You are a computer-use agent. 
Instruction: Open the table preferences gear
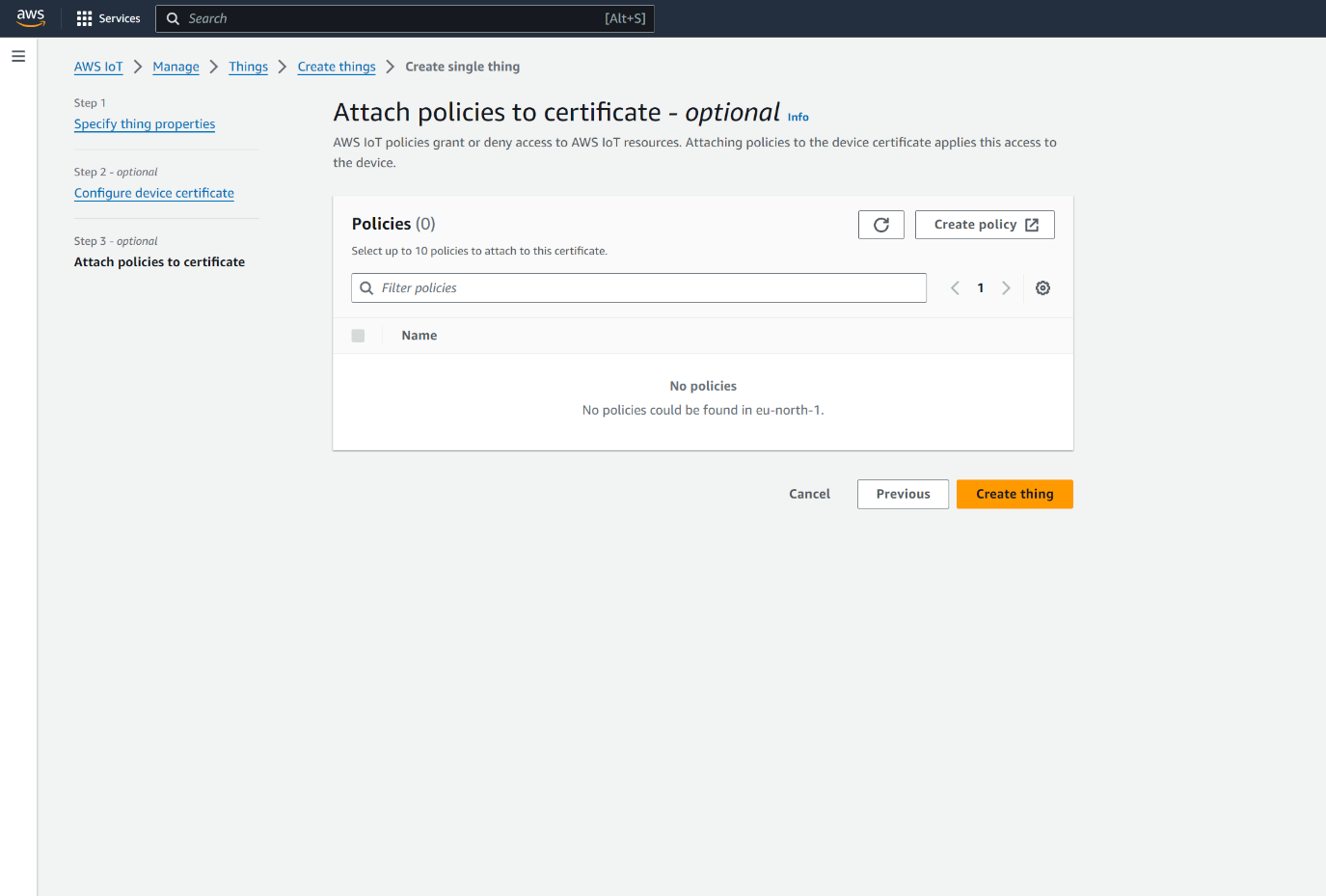point(1042,288)
